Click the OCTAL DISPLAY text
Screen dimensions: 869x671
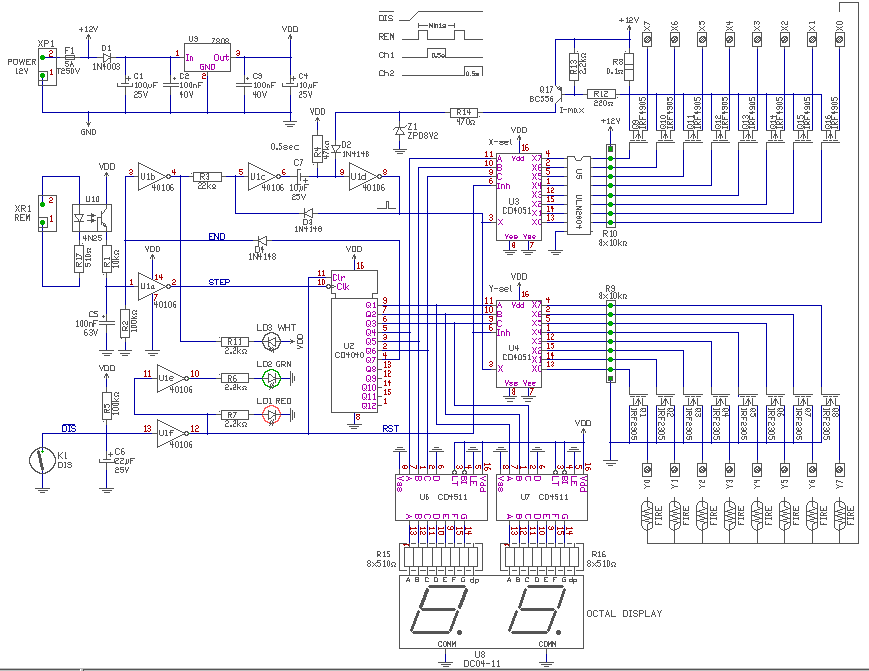point(624,613)
